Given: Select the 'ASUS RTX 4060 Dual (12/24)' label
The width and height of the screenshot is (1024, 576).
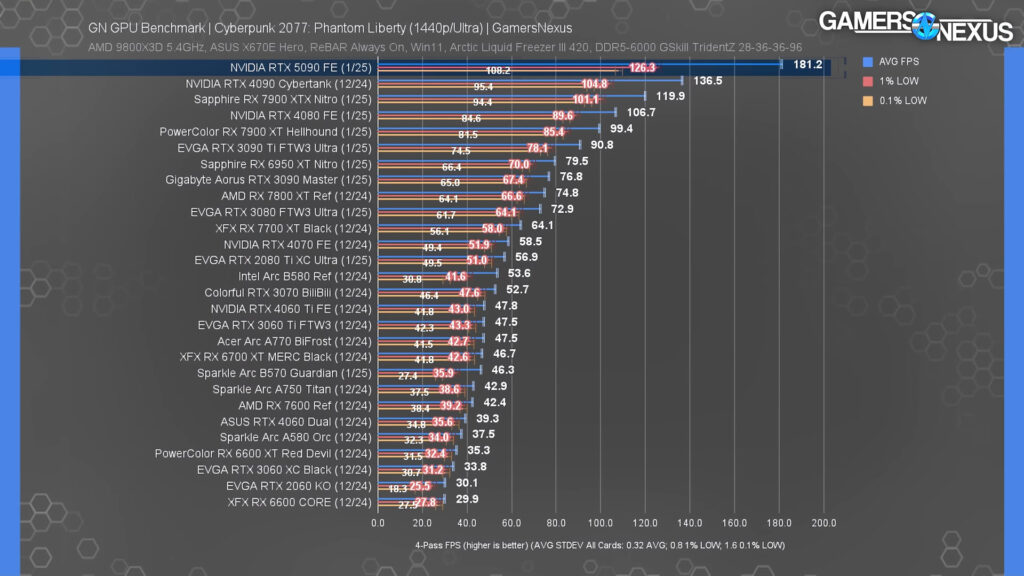Looking at the screenshot, I should click(x=296, y=422).
